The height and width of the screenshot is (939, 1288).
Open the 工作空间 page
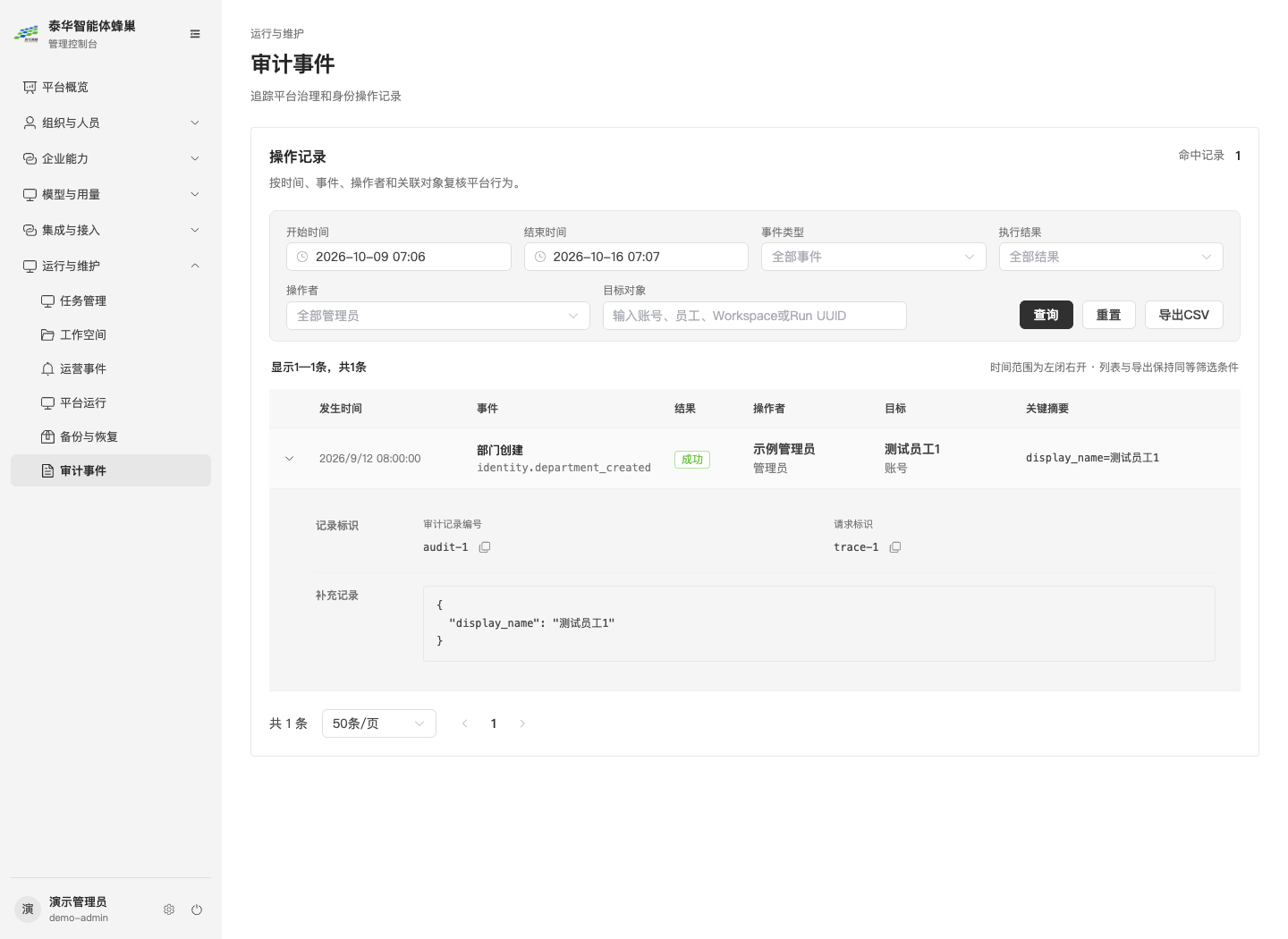pos(111,334)
